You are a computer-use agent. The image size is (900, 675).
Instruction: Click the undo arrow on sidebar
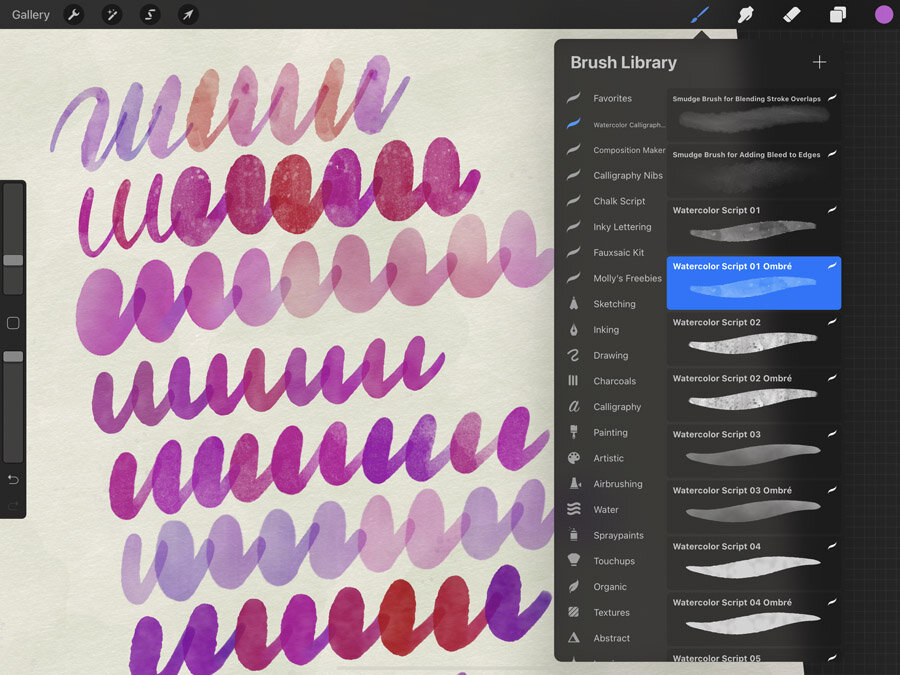click(x=13, y=480)
